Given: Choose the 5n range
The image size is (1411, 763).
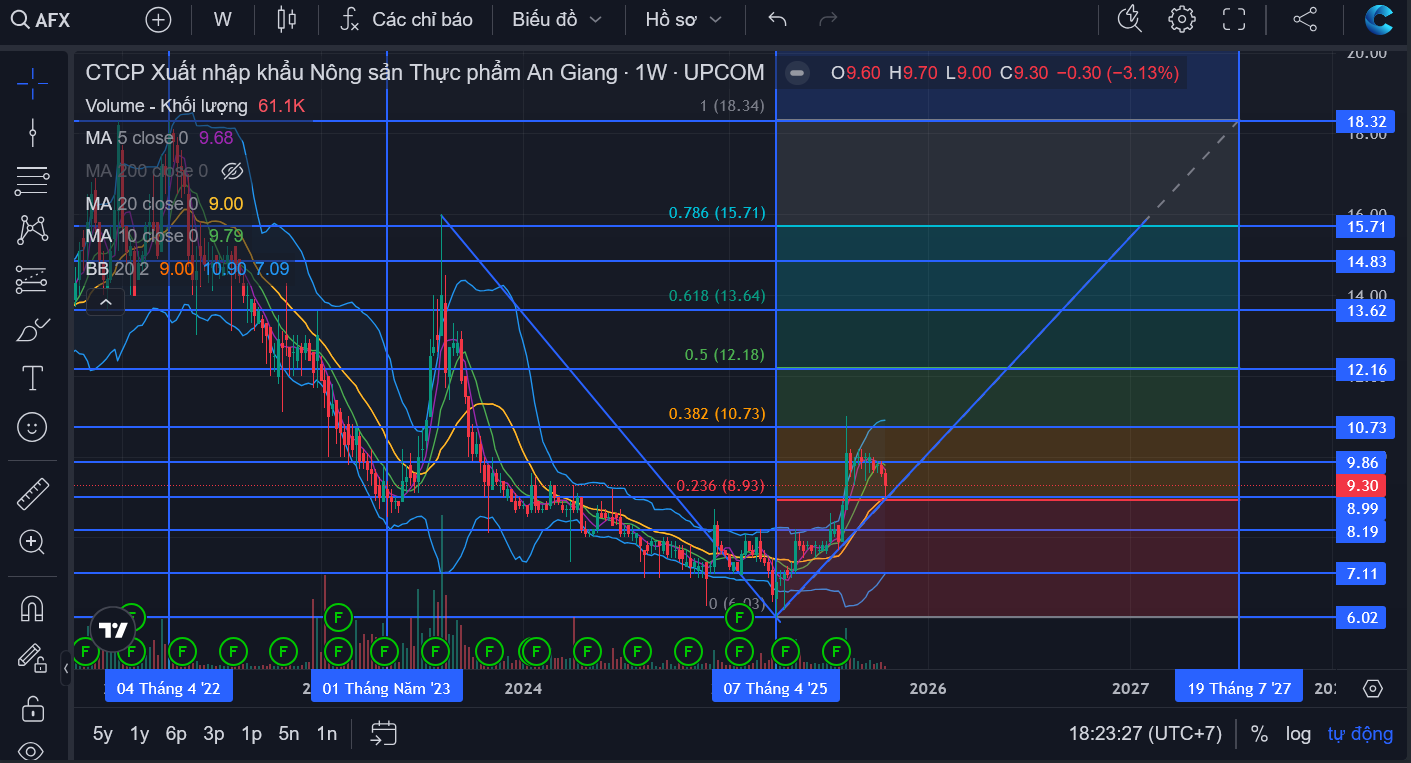Looking at the screenshot, I should click(x=289, y=734).
